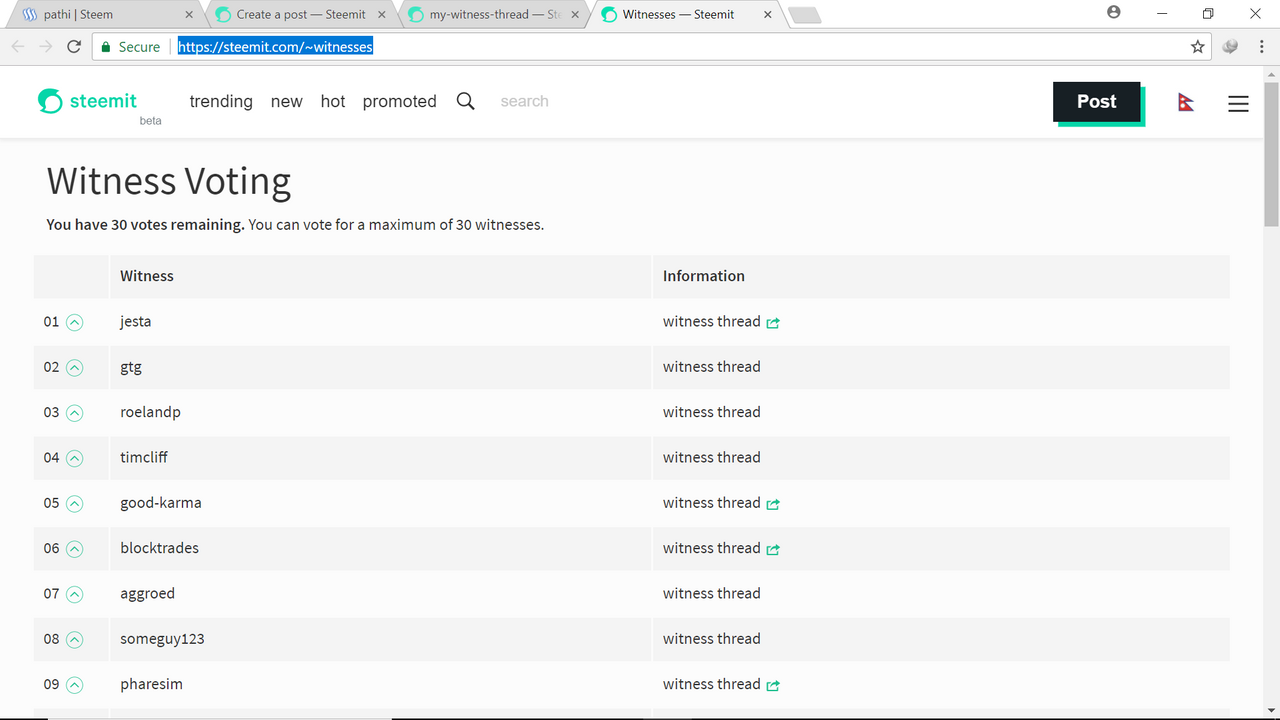Open external link icon for jesta's witness thread
The image size is (1280, 720).
pyautogui.click(x=773, y=323)
